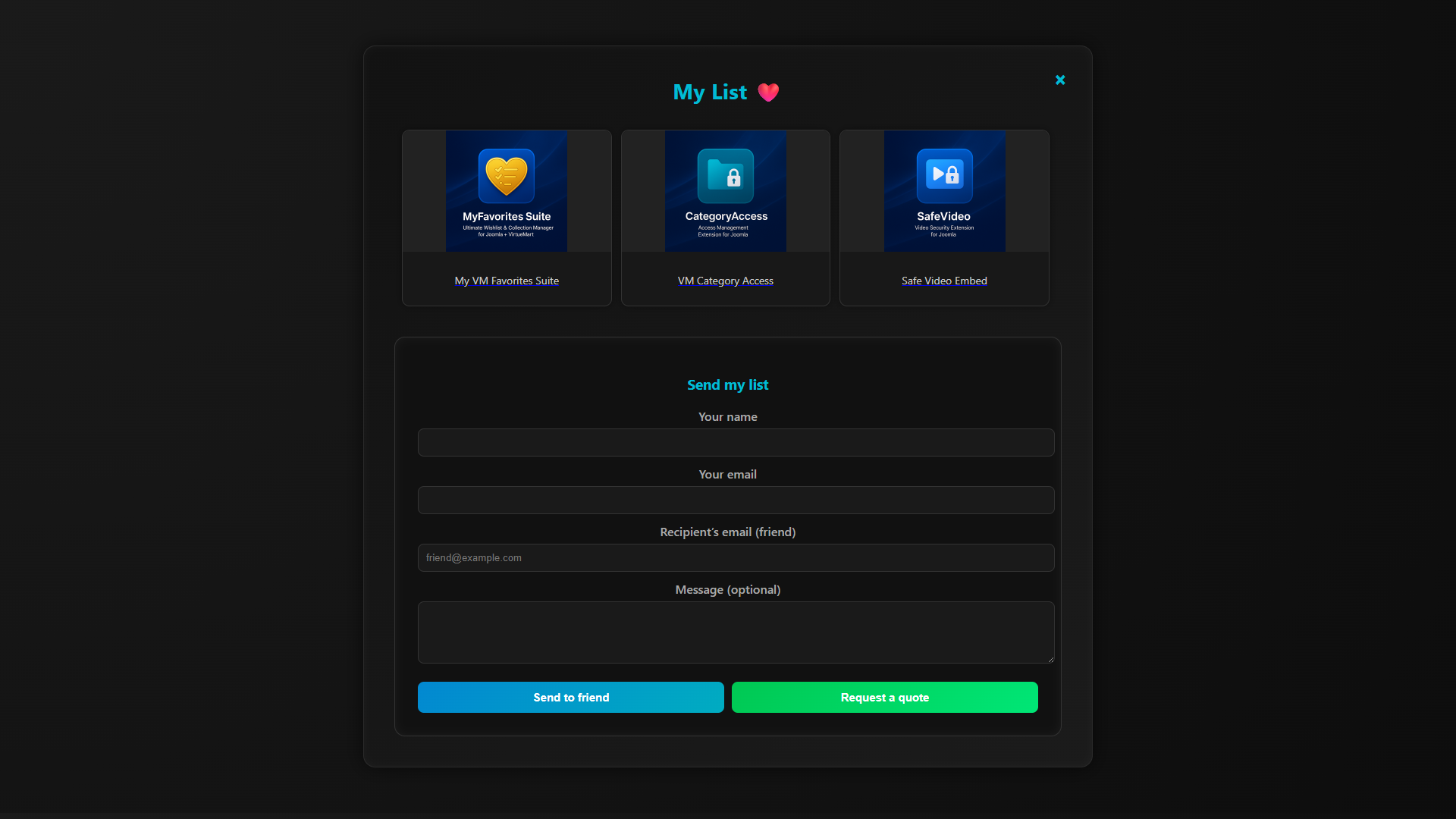Focus the Your email input field
Screen dimensions: 1456x819
coord(736,500)
